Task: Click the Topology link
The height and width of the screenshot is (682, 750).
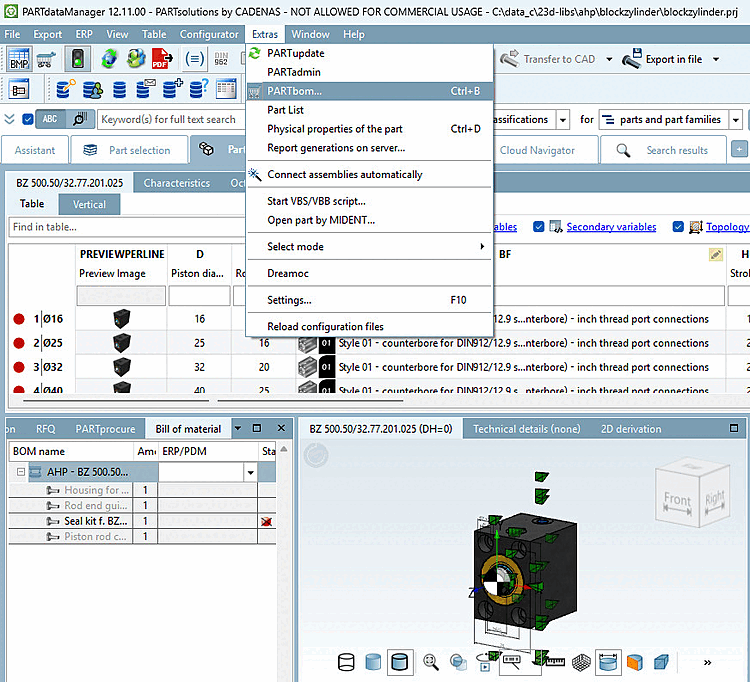Action: click(728, 227)
